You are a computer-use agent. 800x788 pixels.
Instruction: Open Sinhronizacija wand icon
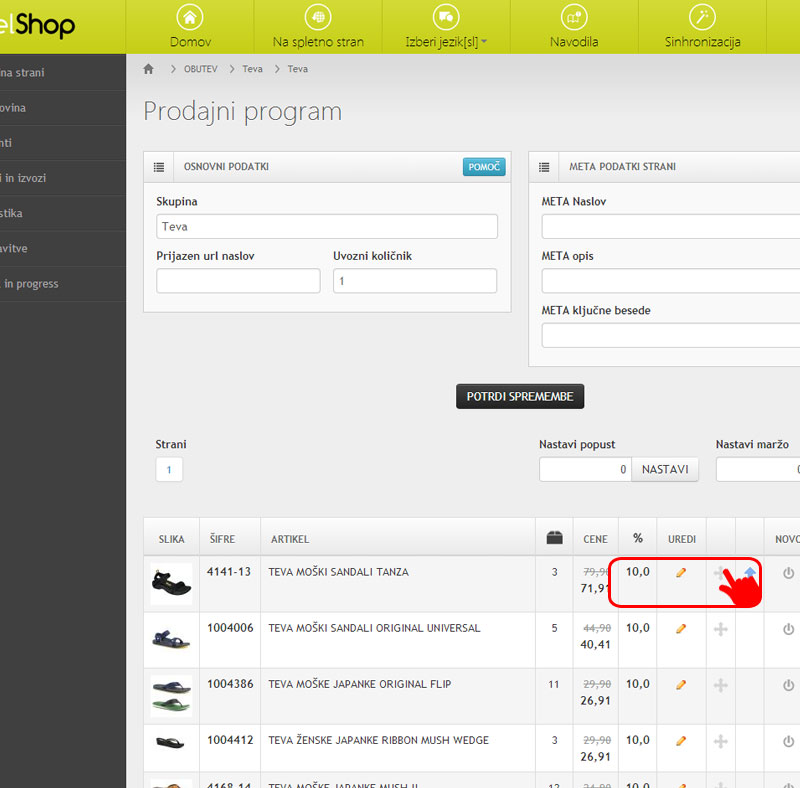702,17
